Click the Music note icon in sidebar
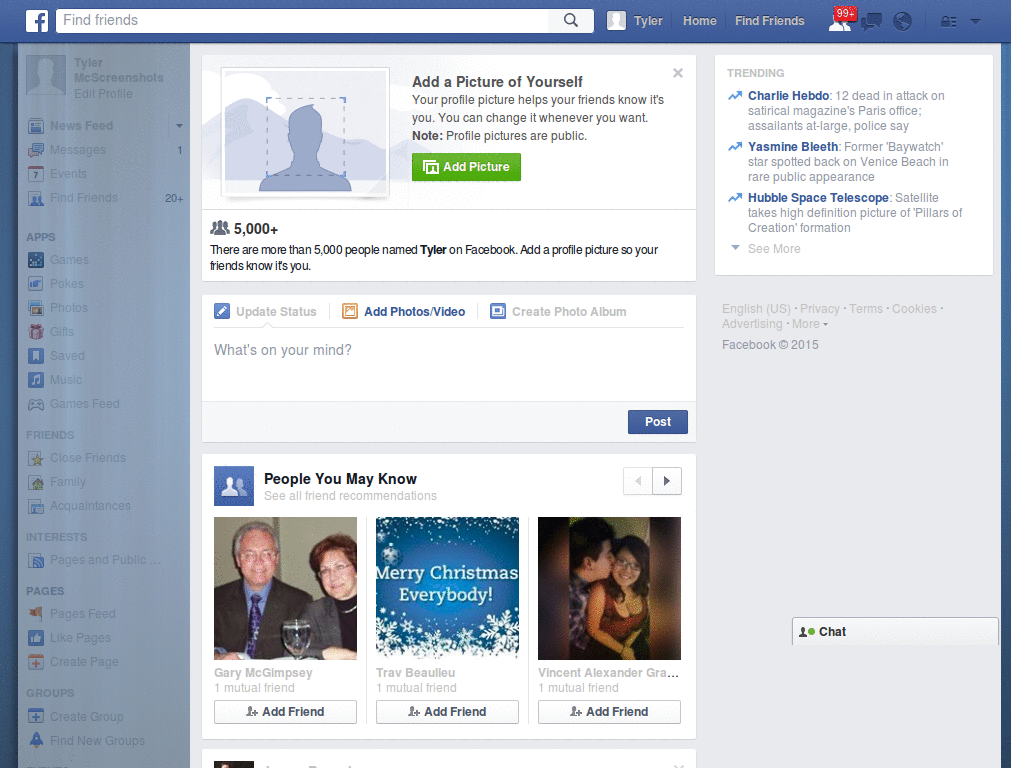 click(36, 380)
